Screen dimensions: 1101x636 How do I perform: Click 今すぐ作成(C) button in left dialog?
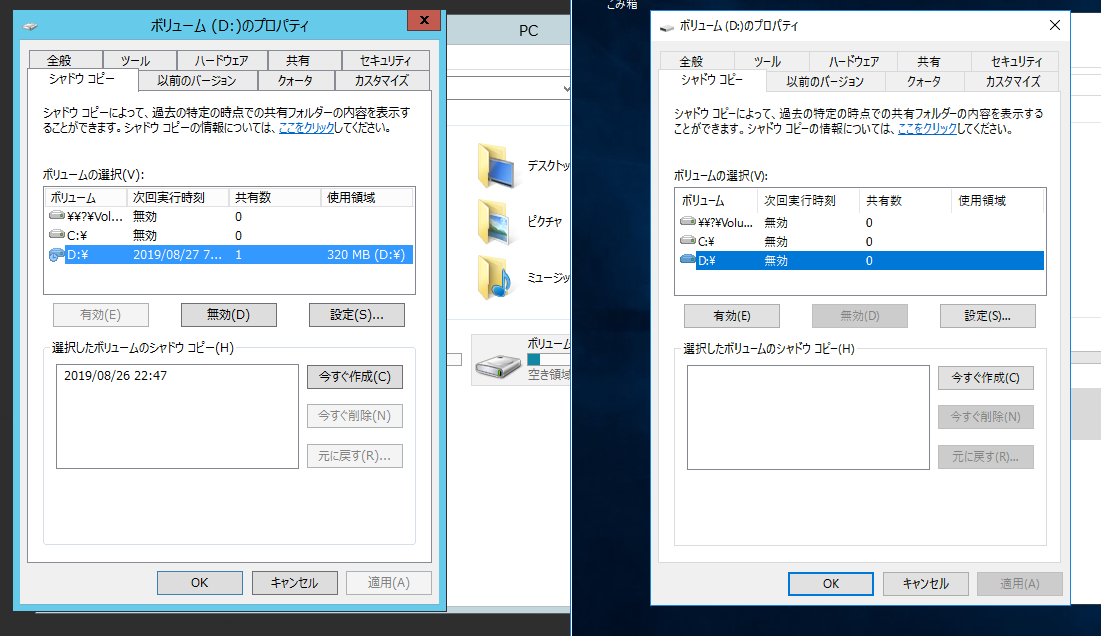click(x=355, y=376)
